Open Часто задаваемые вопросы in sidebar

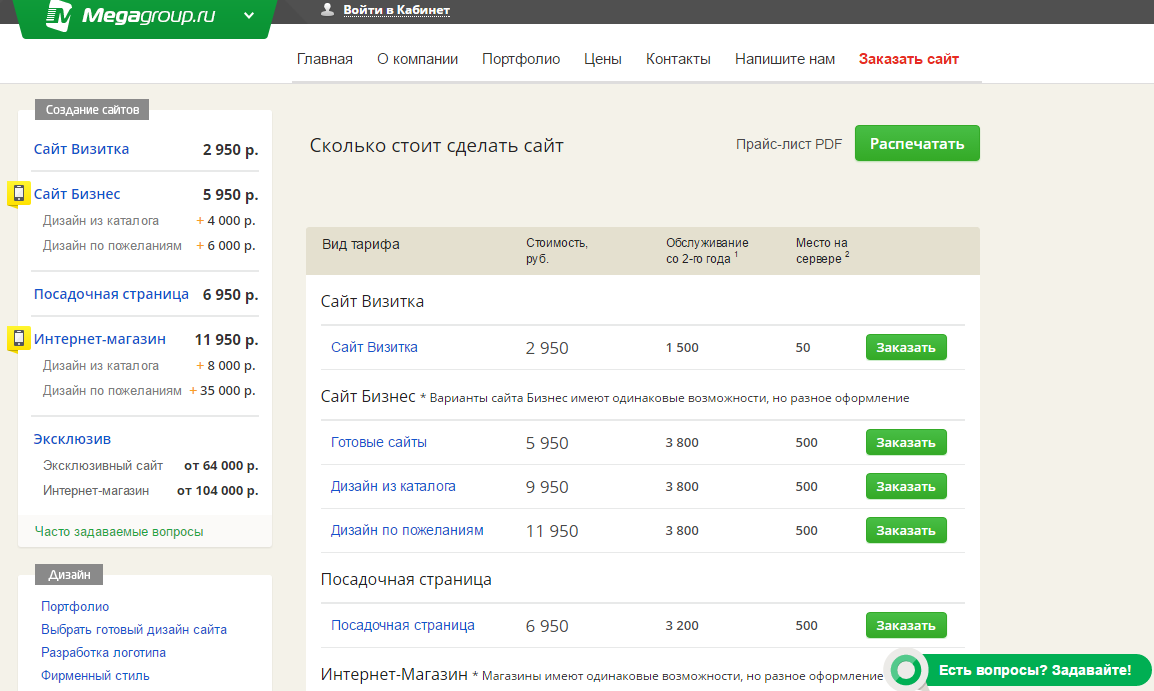click(x=119, y=532)
